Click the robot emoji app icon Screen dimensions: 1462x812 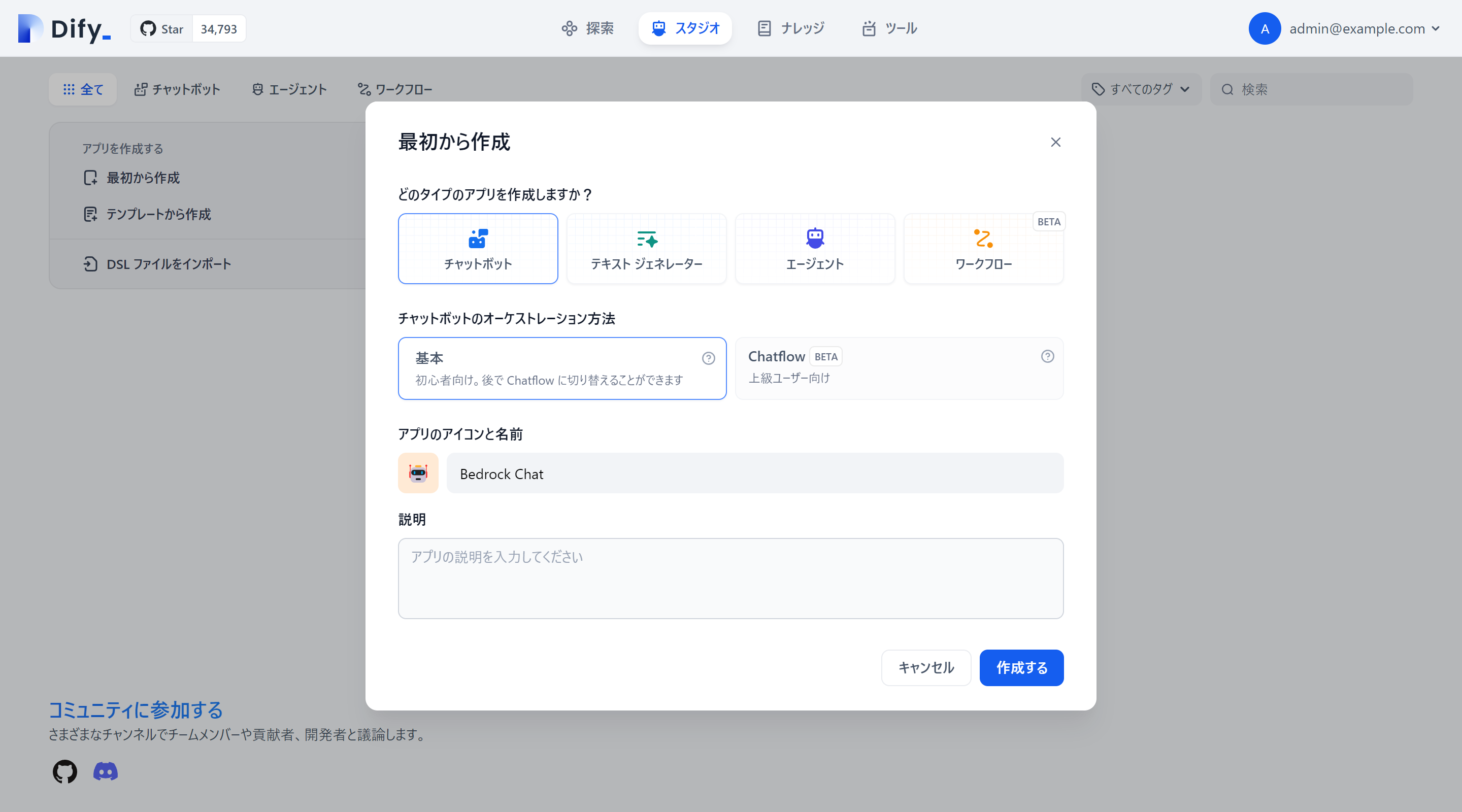pyautogui.click(x=418, y=472)
